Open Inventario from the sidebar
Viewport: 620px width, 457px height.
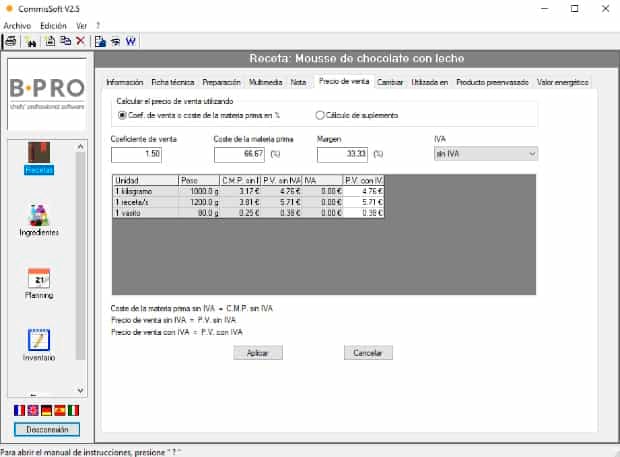pos(39,345)
